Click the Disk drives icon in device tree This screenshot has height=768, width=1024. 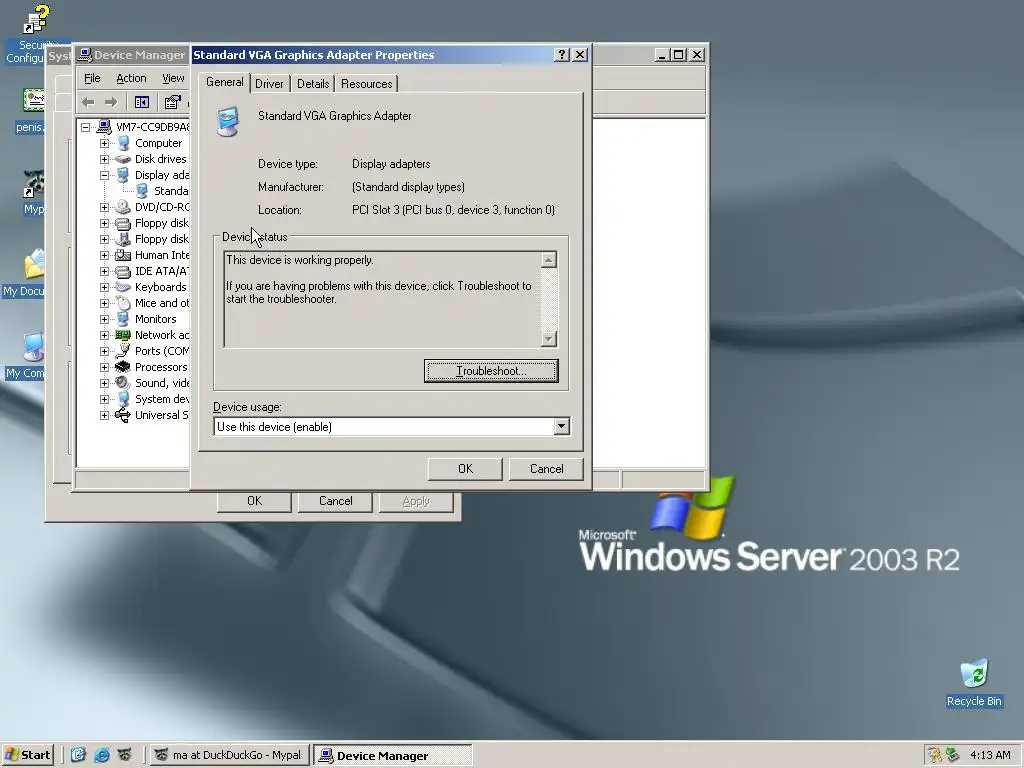pyautogui.click(x=123, y=159)
